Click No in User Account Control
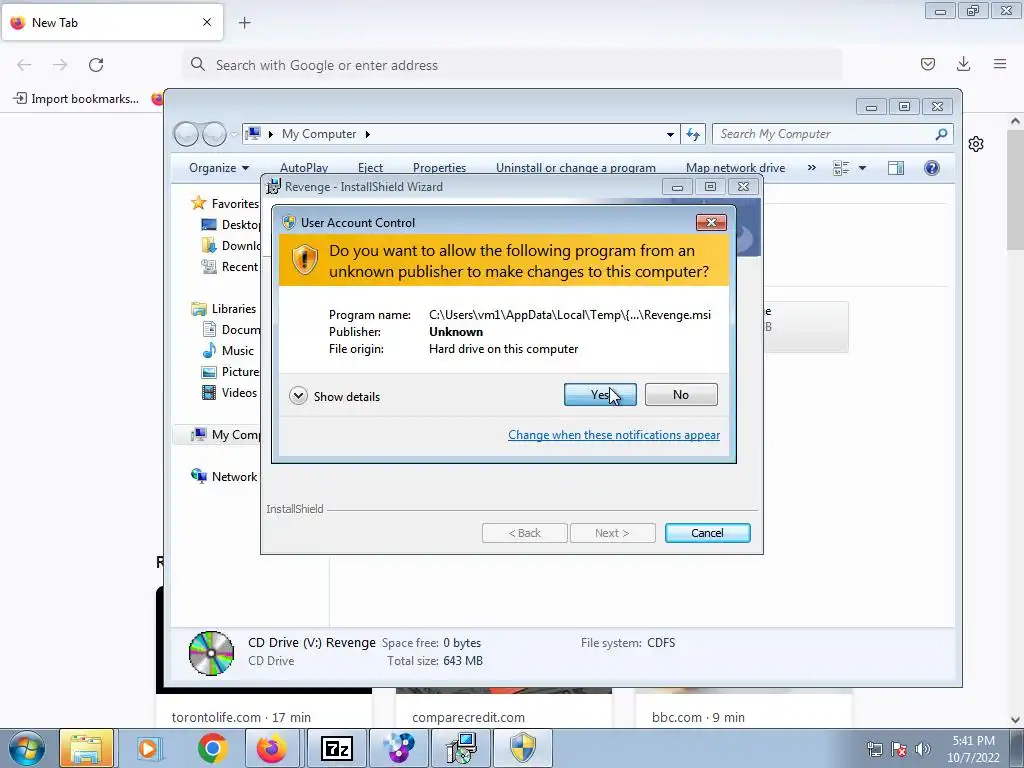 tap(680, 394)
